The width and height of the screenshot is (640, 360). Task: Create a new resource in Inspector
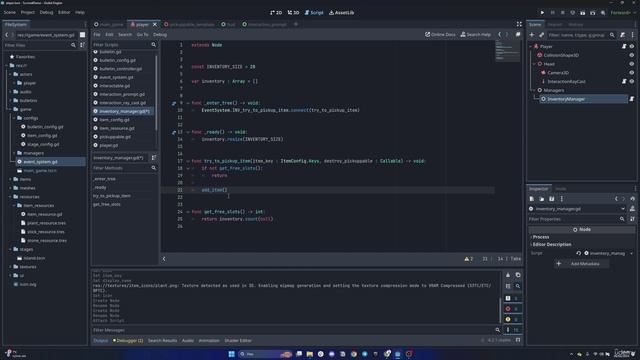(x=531, y=199)
